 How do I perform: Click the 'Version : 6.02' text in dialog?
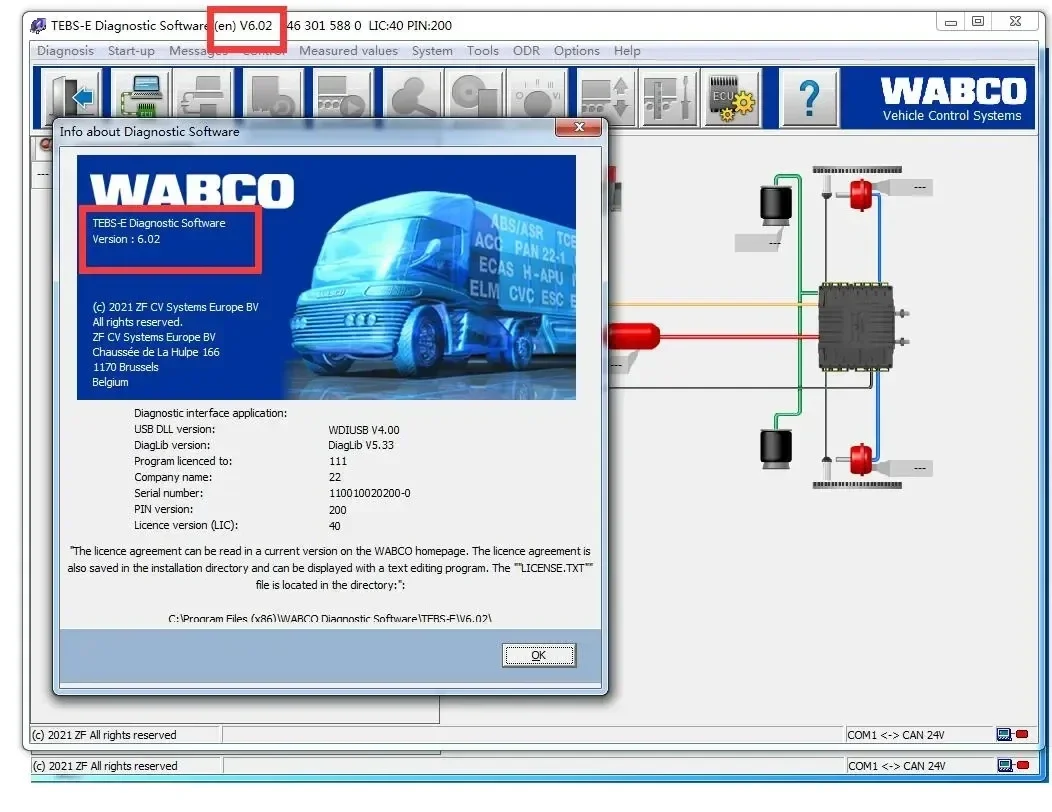(x=126, y=240)
